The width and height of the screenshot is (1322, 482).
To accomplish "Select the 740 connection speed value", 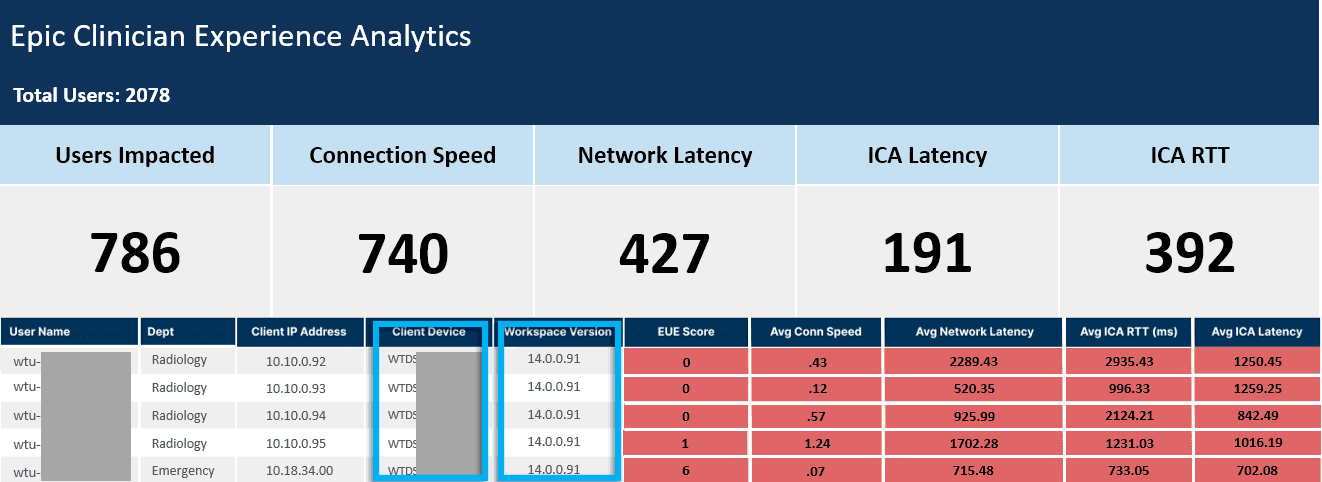I will point(403,253).
